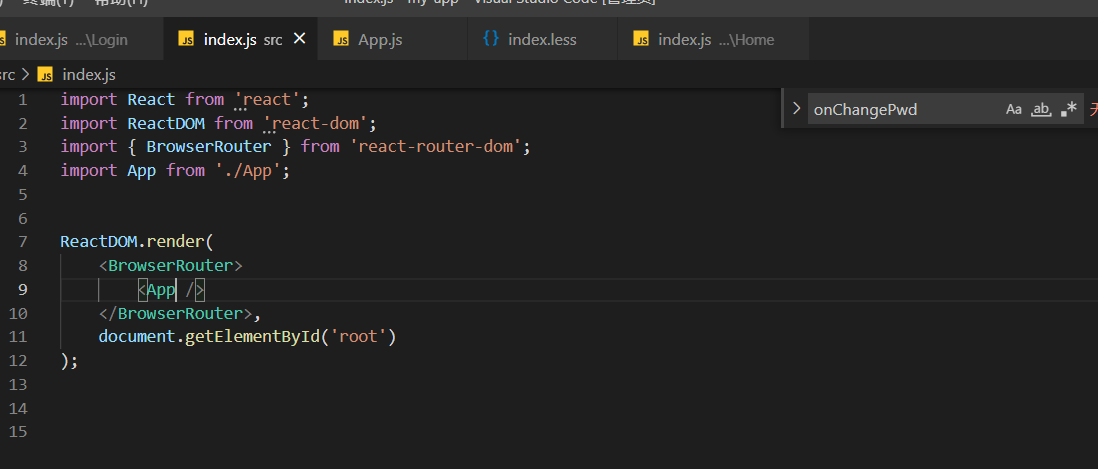Viewport: 1098px width, 469px height.
Task: Open the index.less tab
Action: pos(542,39)
